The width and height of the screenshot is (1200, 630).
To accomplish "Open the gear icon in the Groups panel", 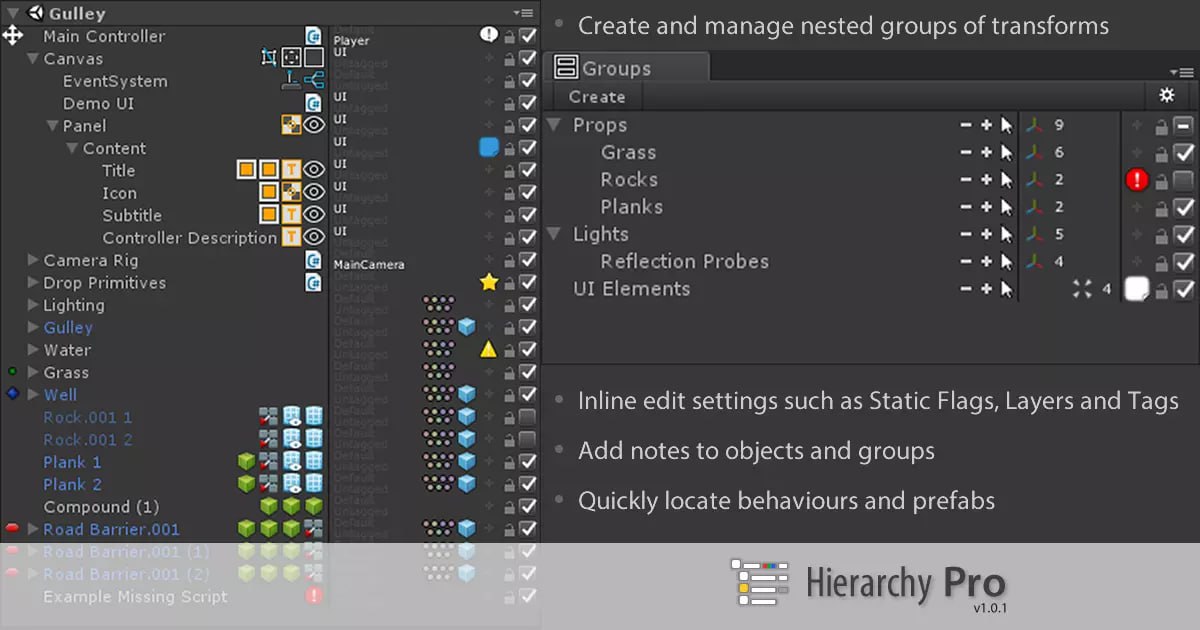I will (1167, 96).
